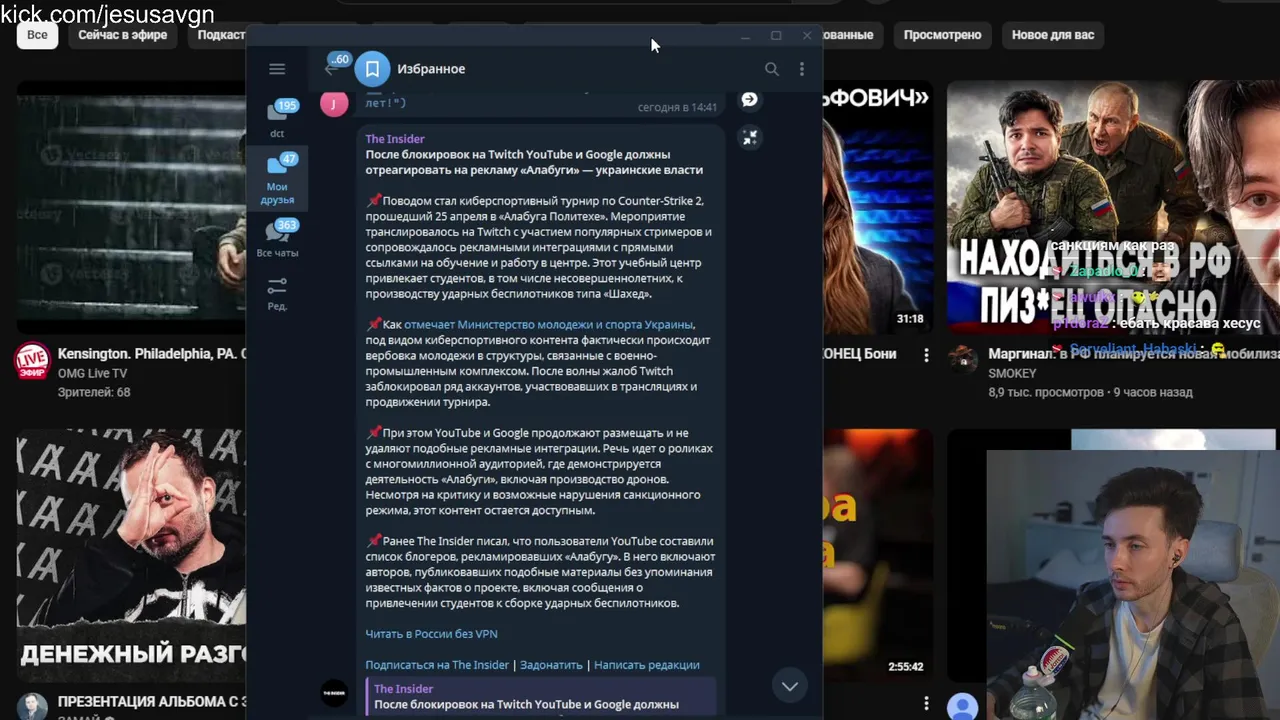Viewport: 1280px width, 720px height.
Task: Open the Kensington Philadelphia live video thumbnail
Action: (131, 207)
